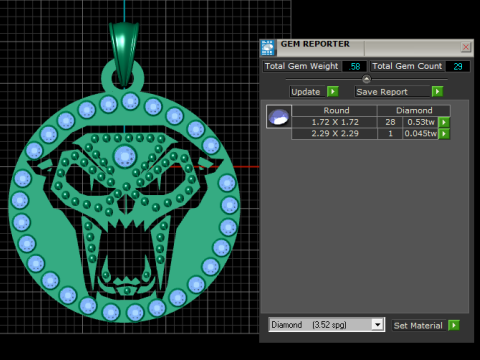Click the green arrow next to Save Report
Screen dimensions: 480x360
[x=437, y=91]
